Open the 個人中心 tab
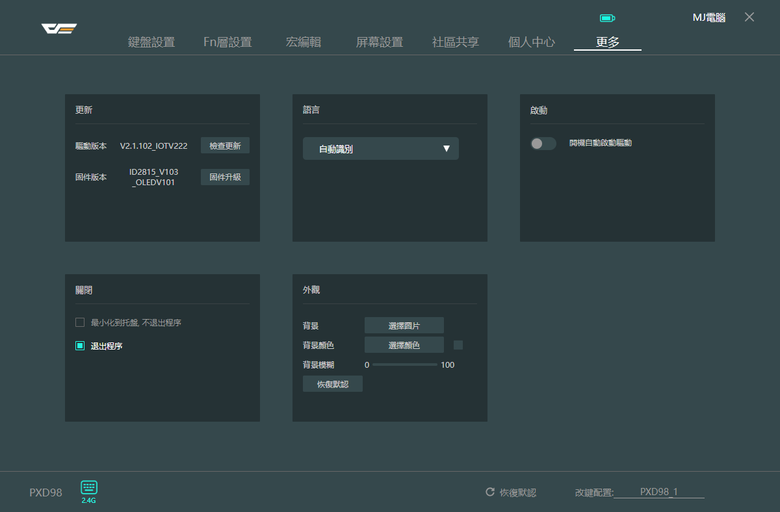The width and height of the screenshot is (780, 512). point(531,42)
